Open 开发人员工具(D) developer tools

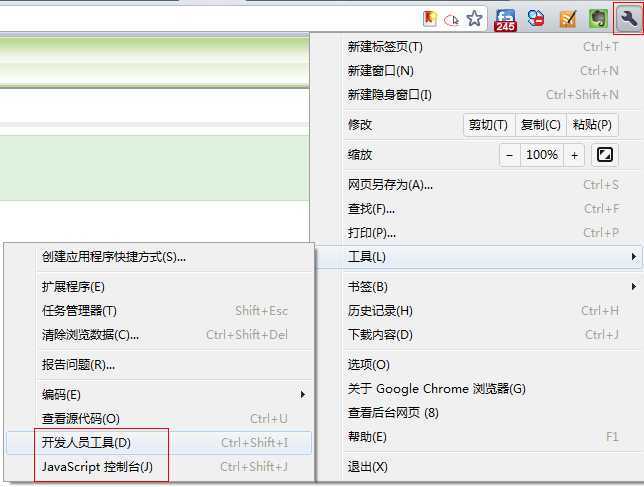pos(159,443)
